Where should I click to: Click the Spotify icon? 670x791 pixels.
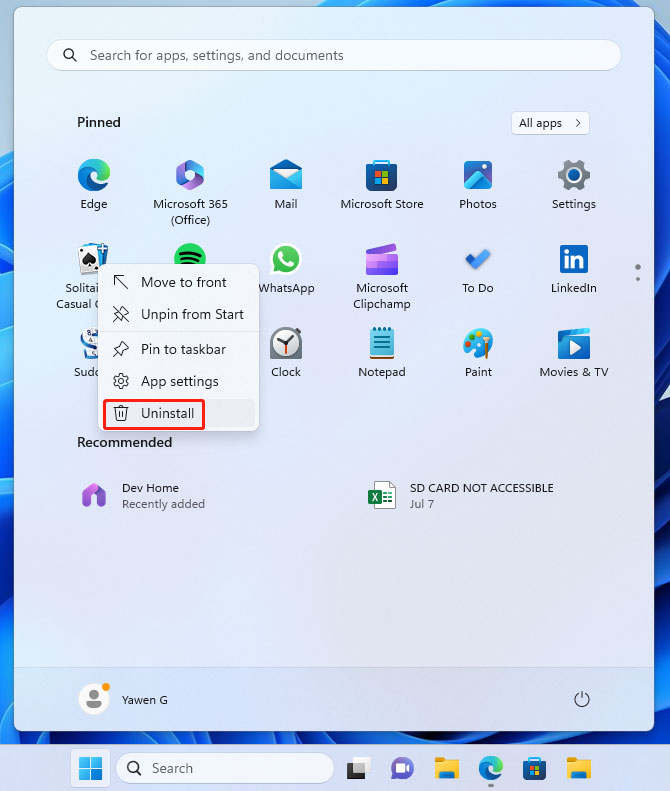coord(190,254)
